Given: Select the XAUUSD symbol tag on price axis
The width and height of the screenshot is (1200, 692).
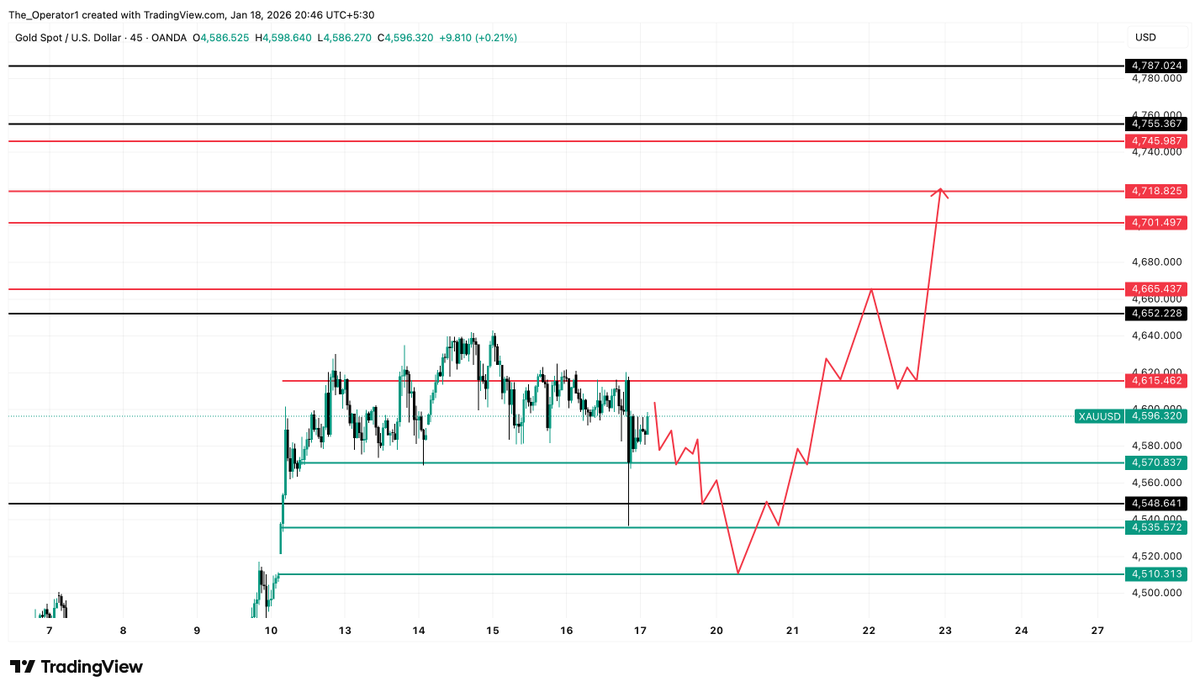Looking at the screenshot, I should pos(1099,416).
